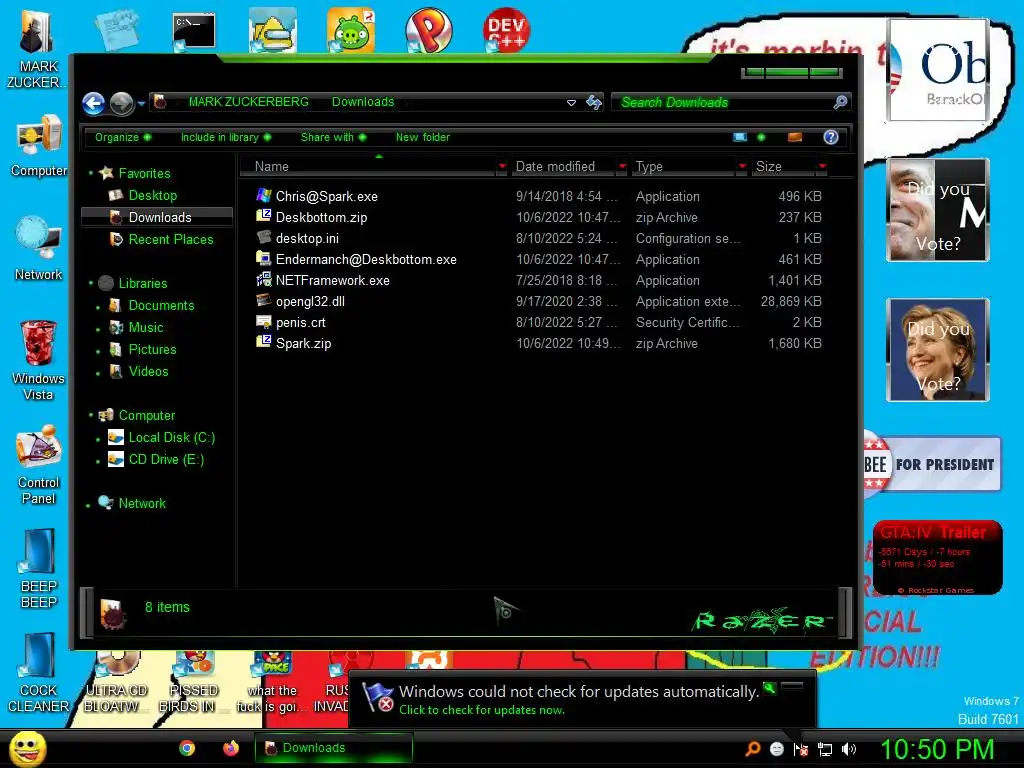This screenshot has height=768, width=1024.
Task: Open the Name column filter dropdown
Action: [x=502, y=167]
